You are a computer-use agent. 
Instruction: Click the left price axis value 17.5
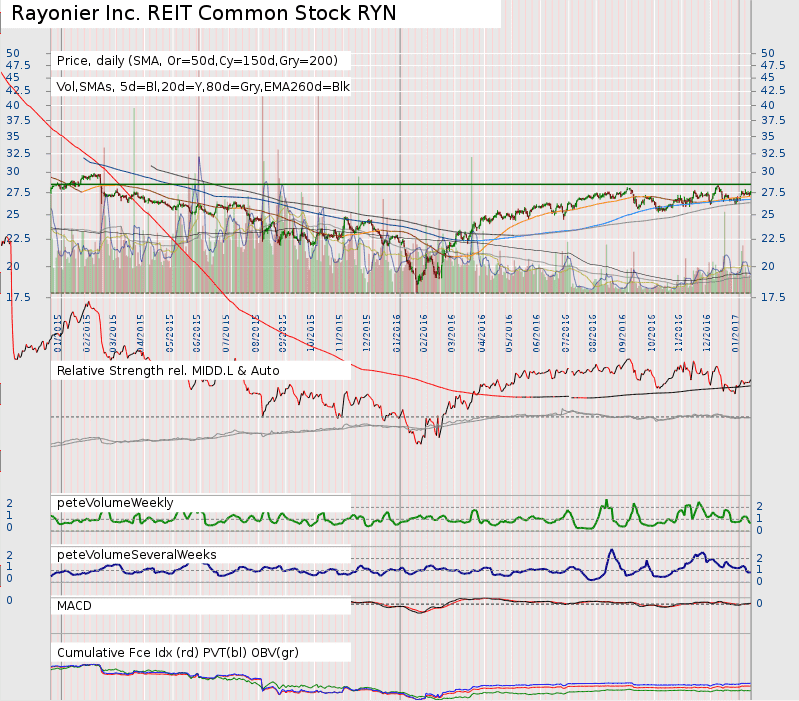click(x=18, y=297)
